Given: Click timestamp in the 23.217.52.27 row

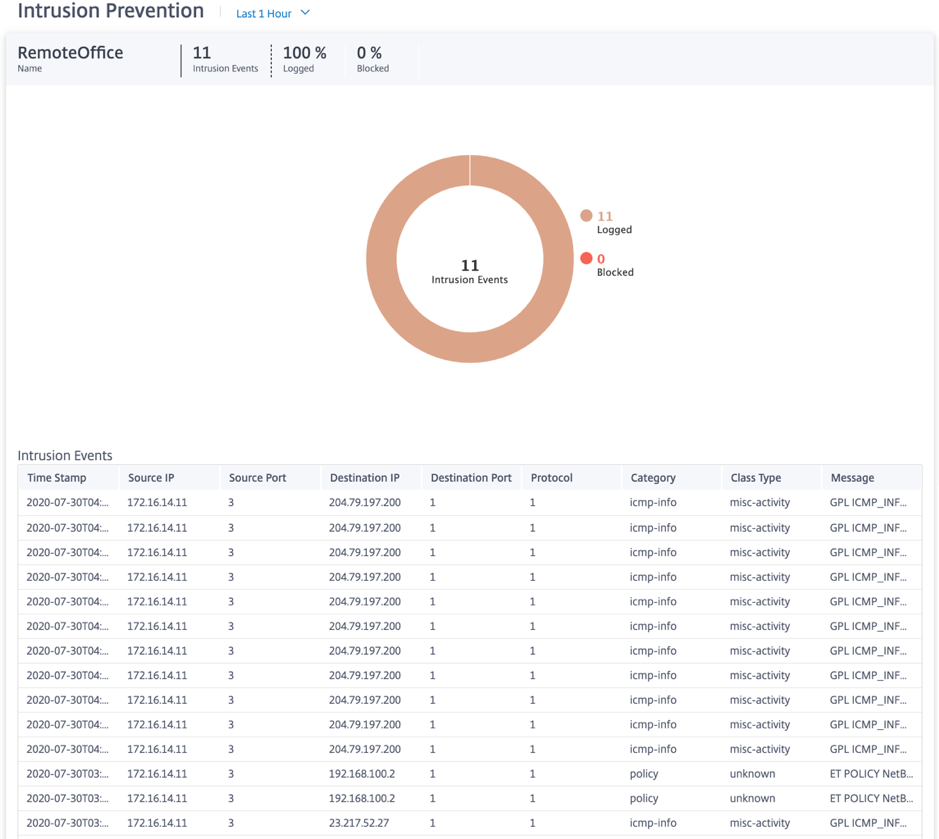Looking at the screenshot, I should (x=68, y=823).
